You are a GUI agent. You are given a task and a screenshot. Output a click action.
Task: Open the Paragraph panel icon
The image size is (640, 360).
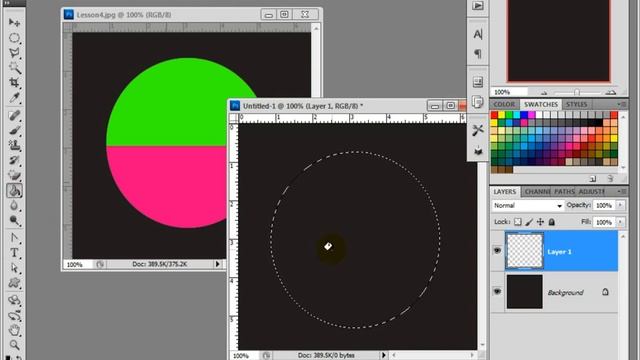point(478,53)
